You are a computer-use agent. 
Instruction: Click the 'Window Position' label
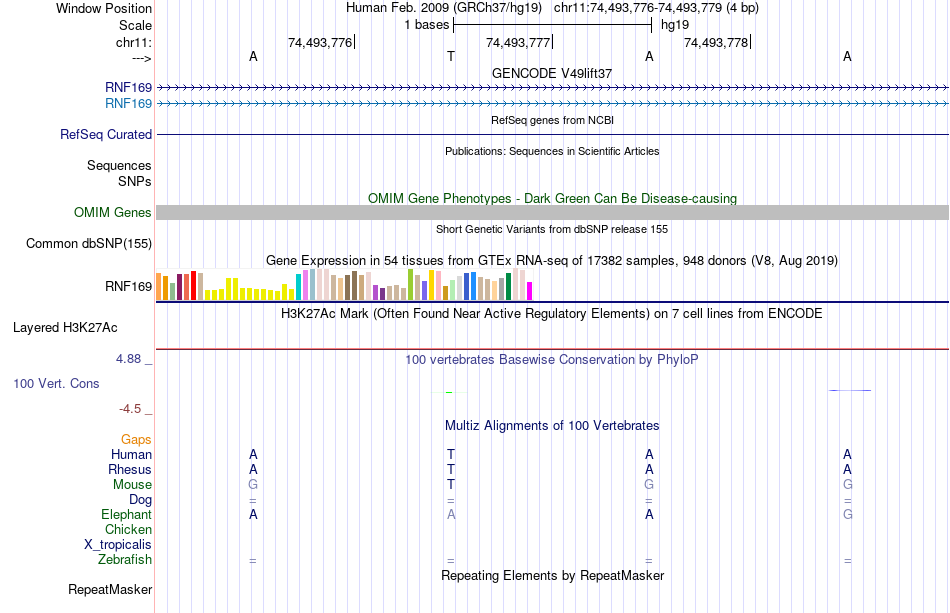pyautogui.click(x=104, y=8)
